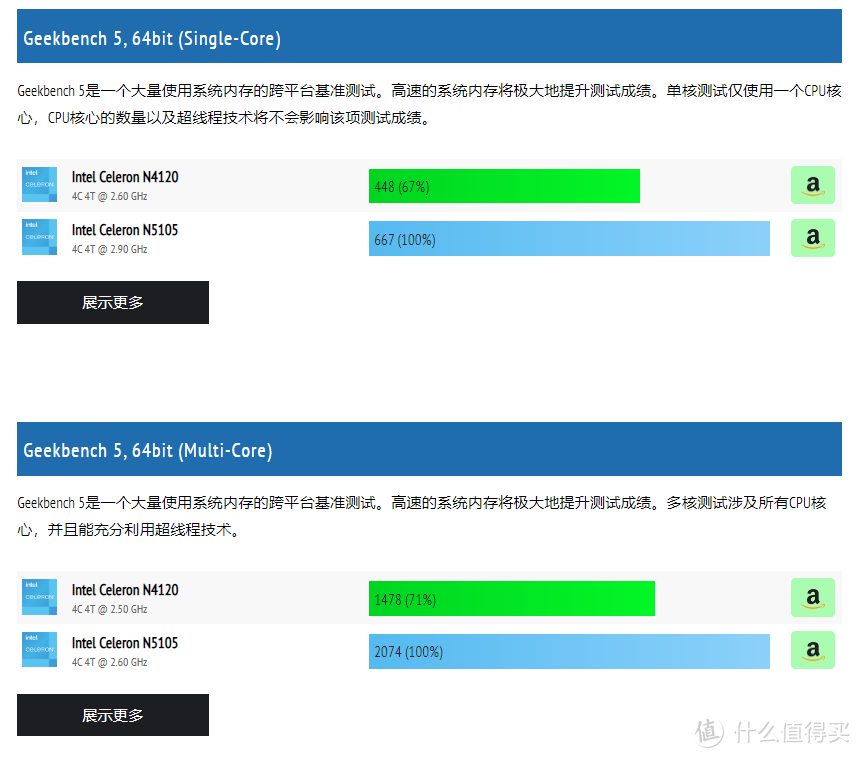Click the Amazon icon for N5105 single-core row

[x=813, y=238]
